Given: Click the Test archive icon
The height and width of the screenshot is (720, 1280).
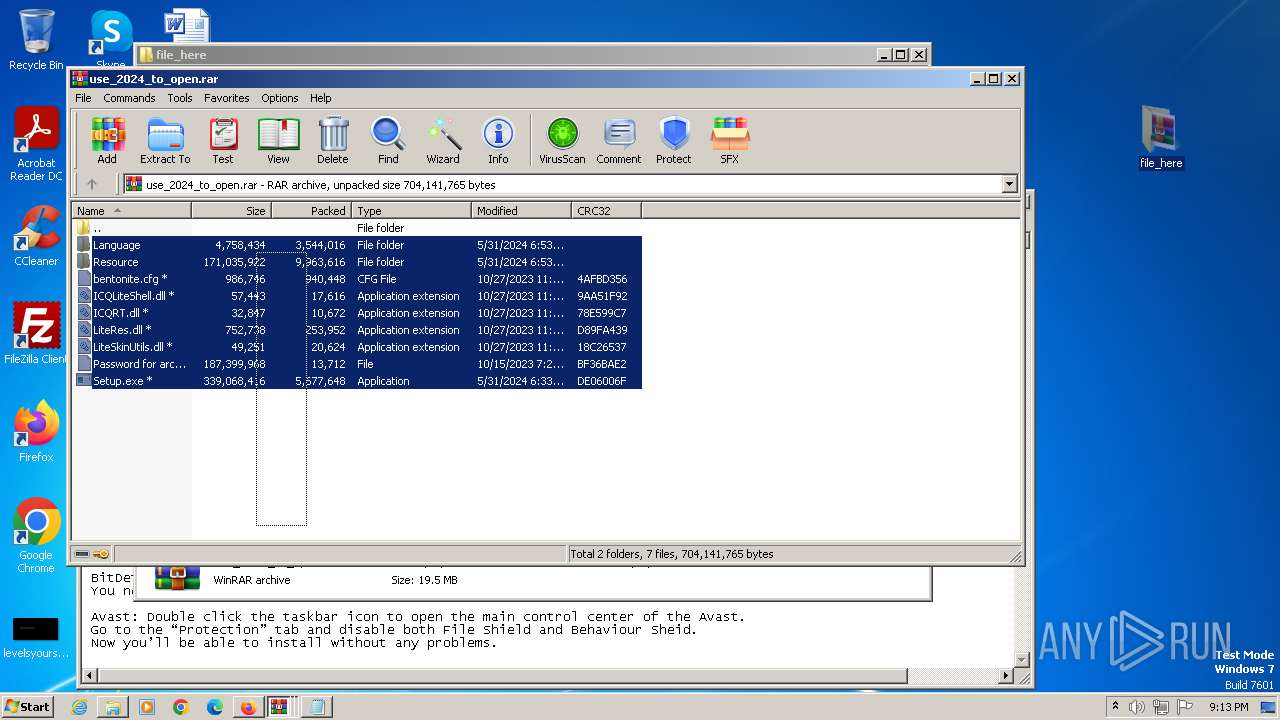Looking at the screenshot, I should (x=223, y=140).
